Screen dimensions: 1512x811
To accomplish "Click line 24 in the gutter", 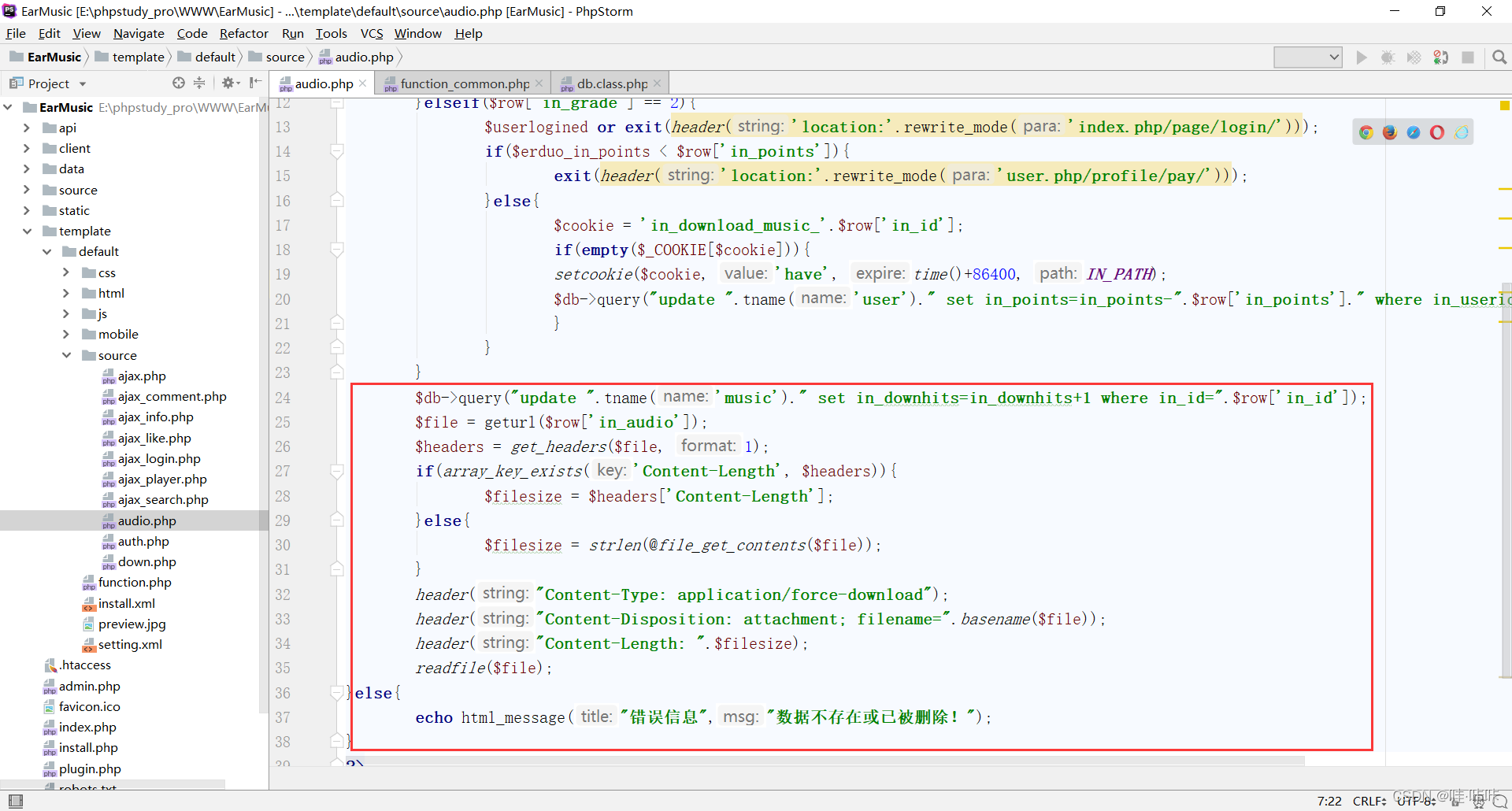I will click(x=283, y=398).
